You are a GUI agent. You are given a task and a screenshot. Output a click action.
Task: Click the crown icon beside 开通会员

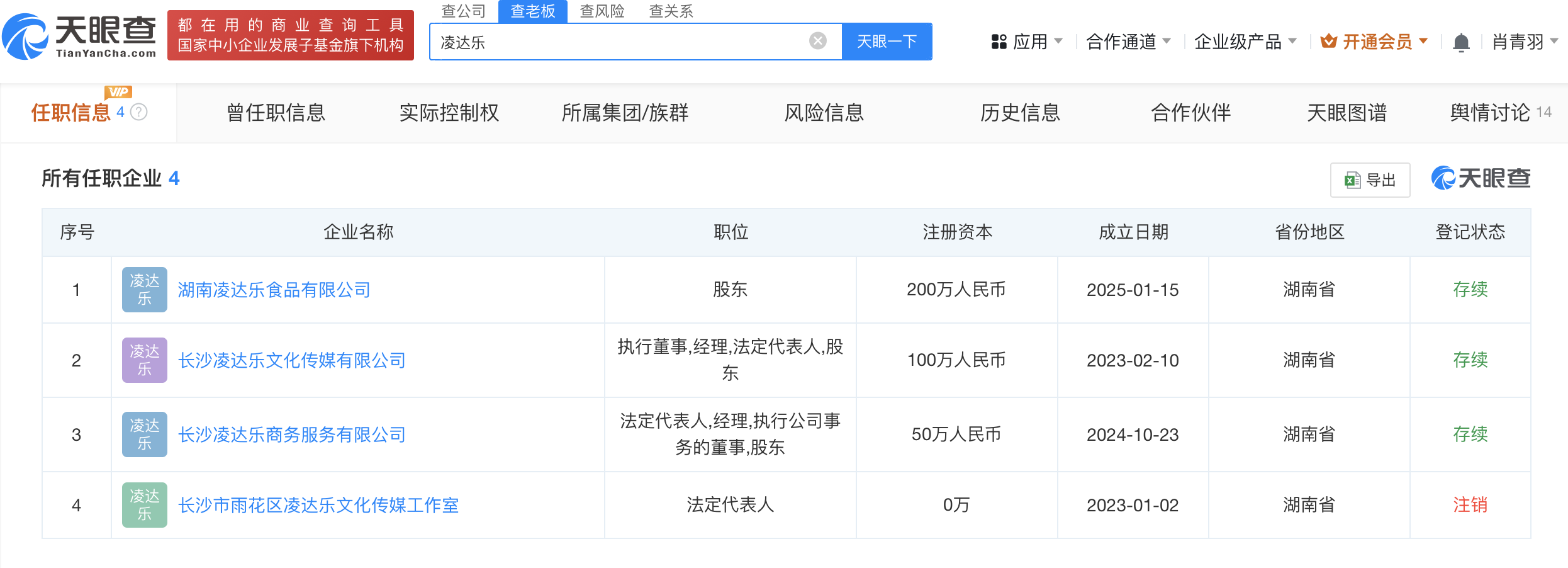click(1328, 42)
